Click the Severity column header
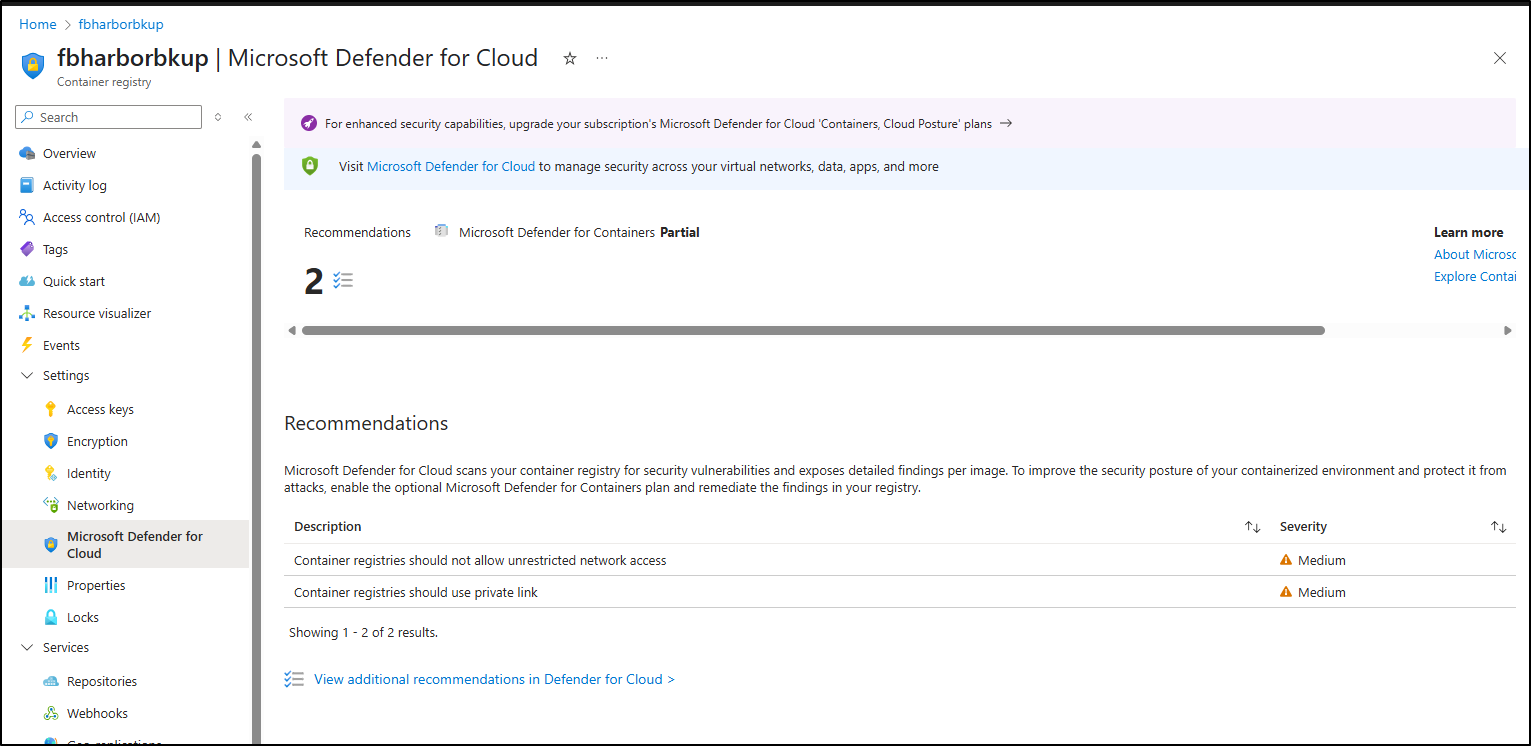Image resolution: width=1531 pixels, height=746 pixels. click(x=1303, y=527)
